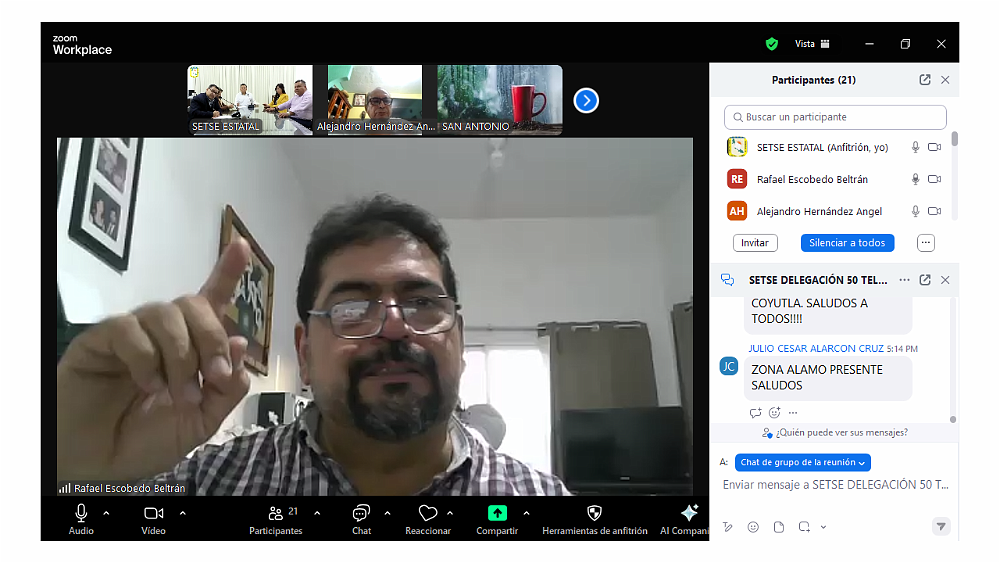Open the Vista view menu
This screenshot has width=1000, height=563.
pyautogui.click(x=812, y=44)
